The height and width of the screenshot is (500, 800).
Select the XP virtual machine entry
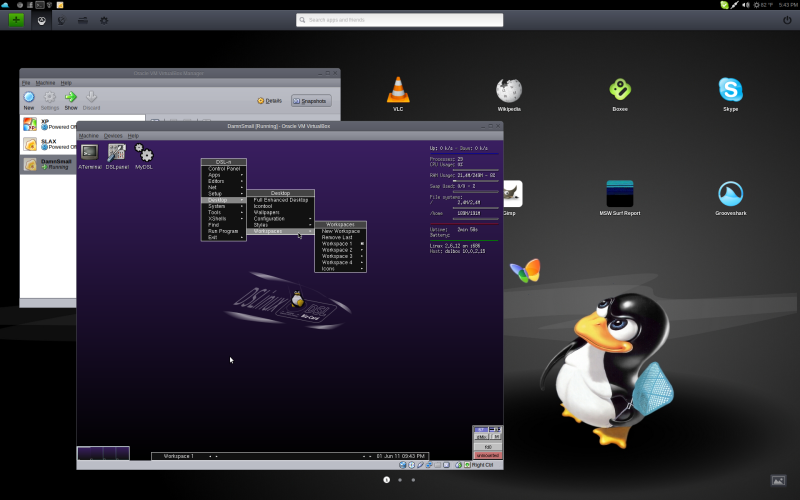(x=48, y=124)
